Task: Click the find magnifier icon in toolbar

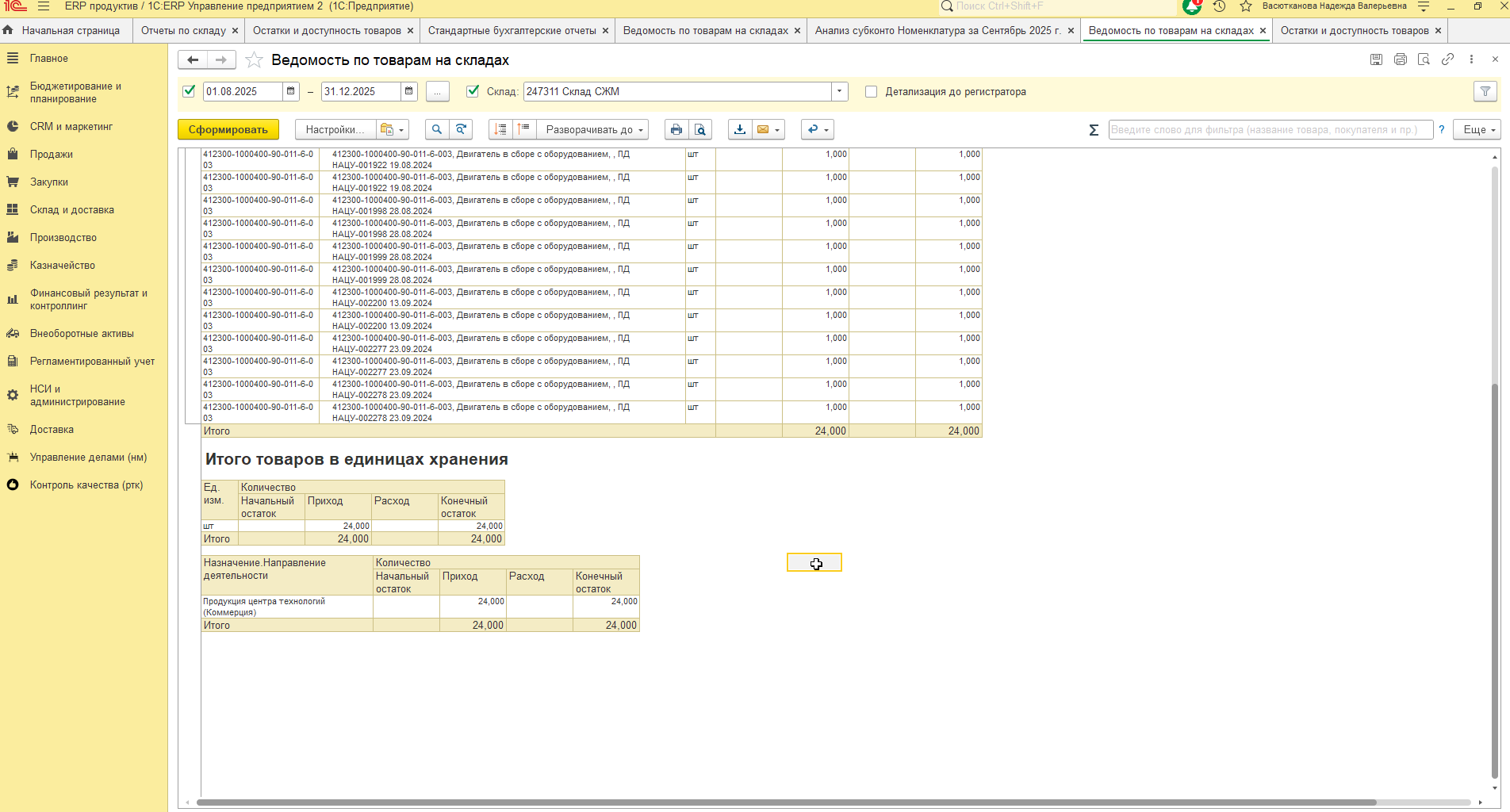Action: 437,130
